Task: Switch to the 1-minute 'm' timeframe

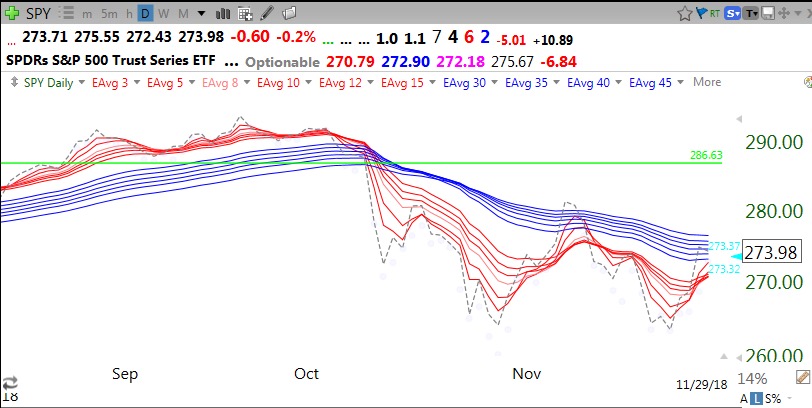Action: (x=86, y=14)
